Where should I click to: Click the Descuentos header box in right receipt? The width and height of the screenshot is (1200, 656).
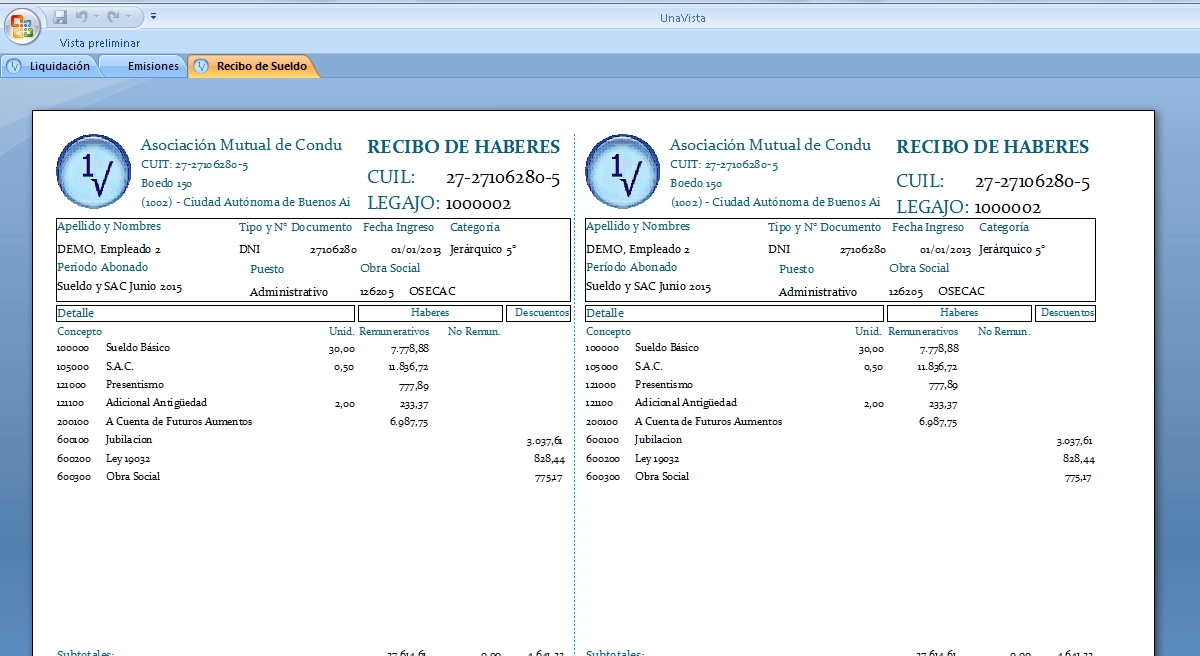1066,313
